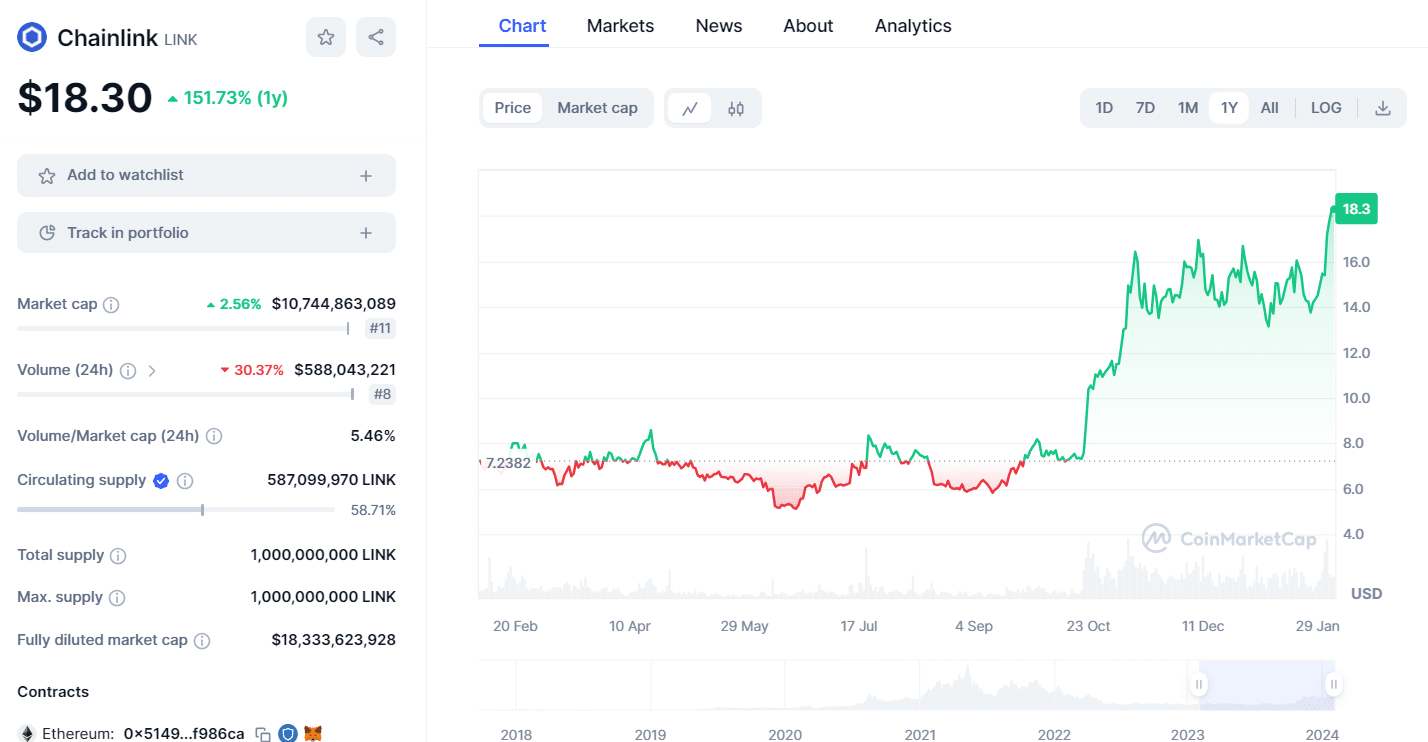Switch chart to candlestick view
The height and width of the screenshot is (742, 1428).
(735, 107)
